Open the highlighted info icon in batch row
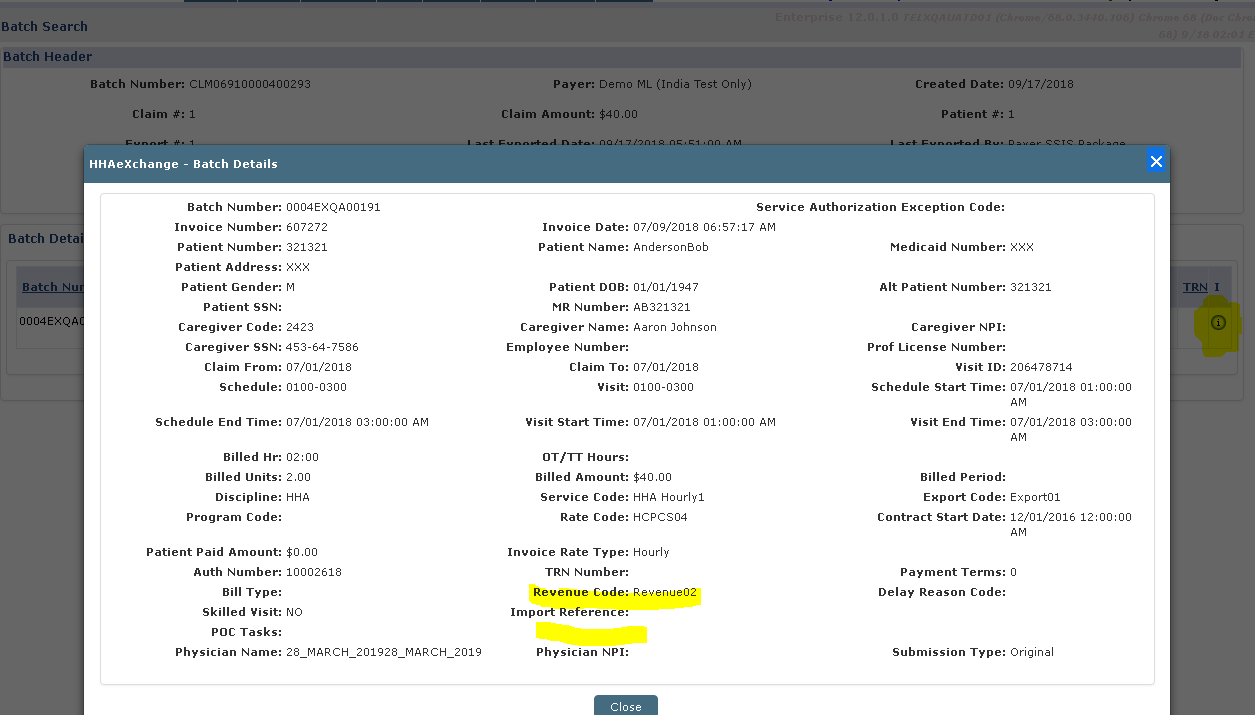This screenshot has width=1255, height=715. tap(1218, 322)
